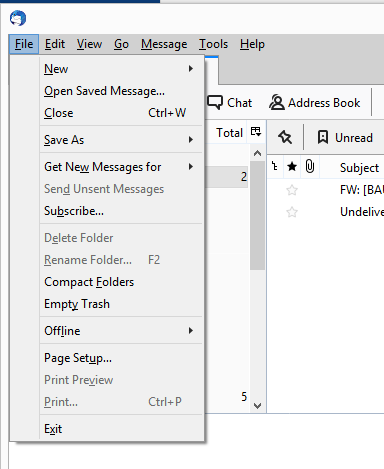Toggle the Unread quick filter label

[x=354, y=138]
